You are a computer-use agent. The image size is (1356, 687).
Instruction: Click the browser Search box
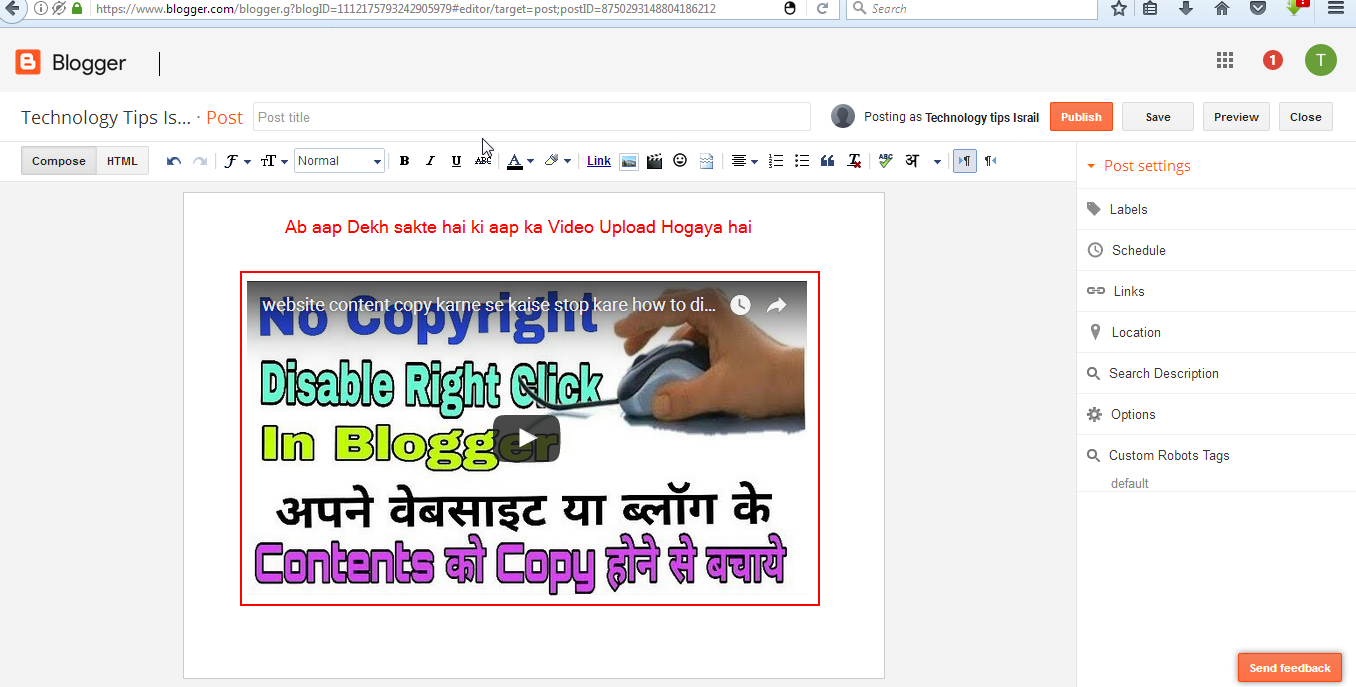tap(972, 8)
